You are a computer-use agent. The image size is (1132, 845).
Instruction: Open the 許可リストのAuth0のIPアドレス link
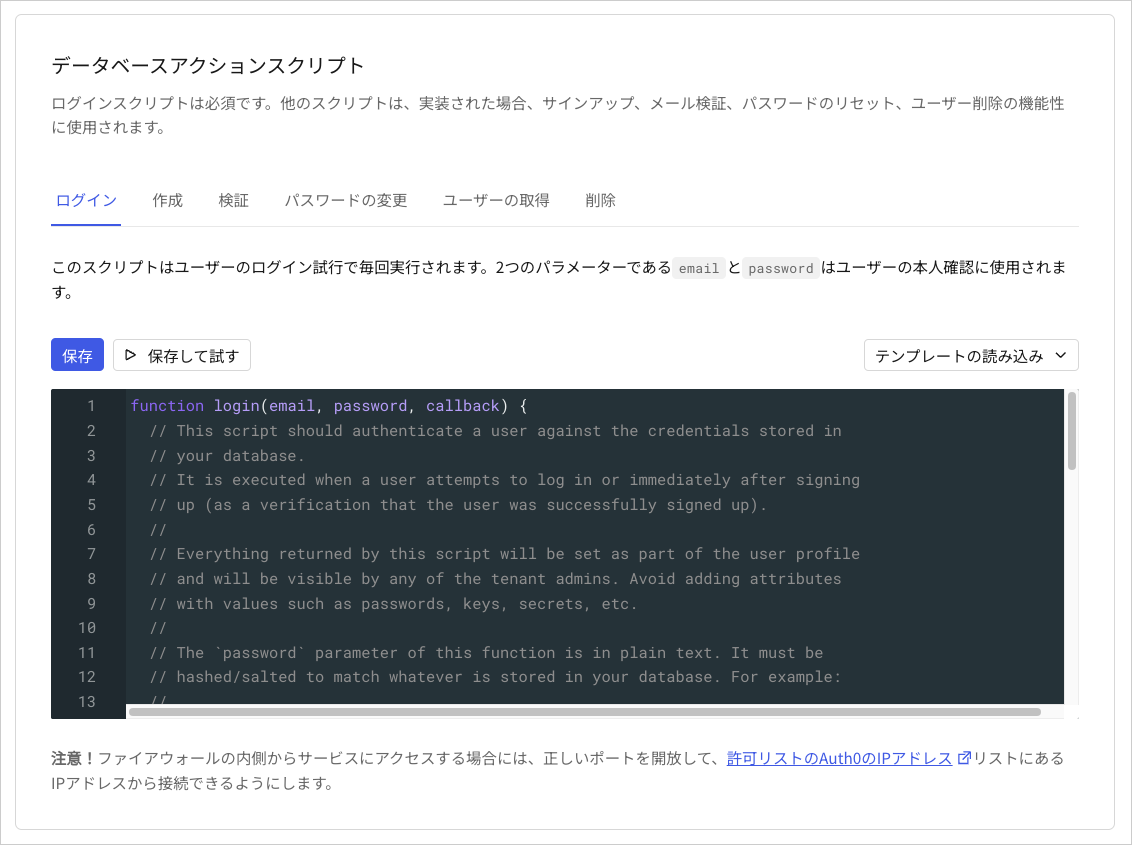click(838, 758)
